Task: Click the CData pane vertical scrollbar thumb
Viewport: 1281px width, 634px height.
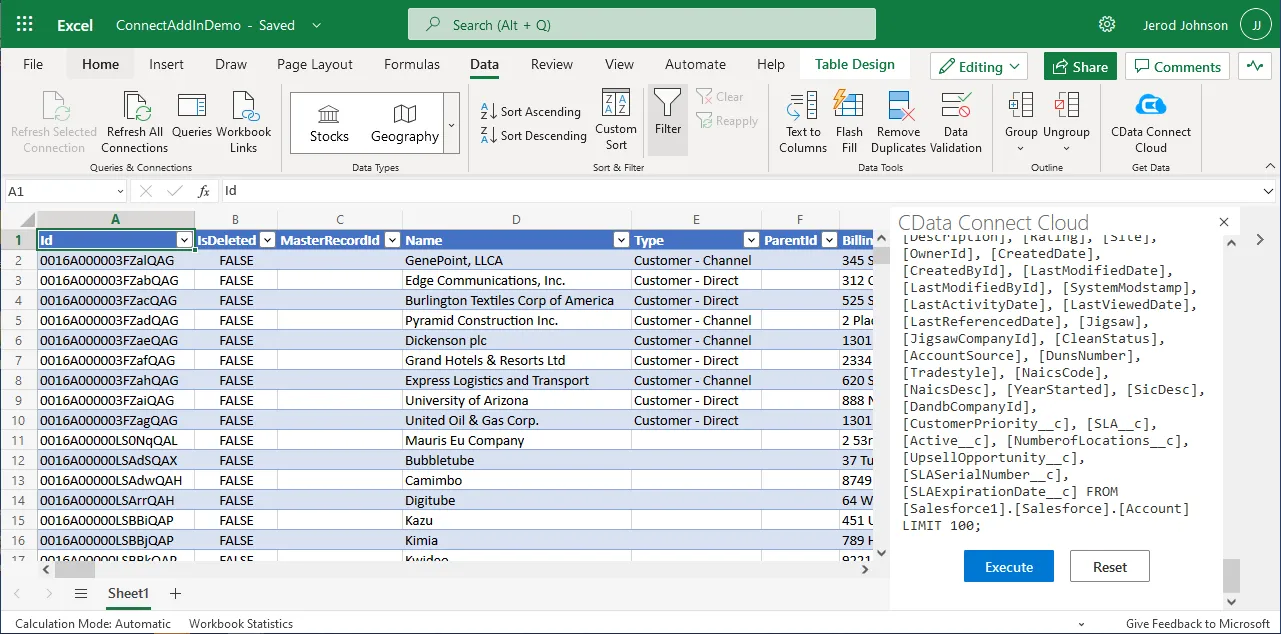Action: [1231, 575]
